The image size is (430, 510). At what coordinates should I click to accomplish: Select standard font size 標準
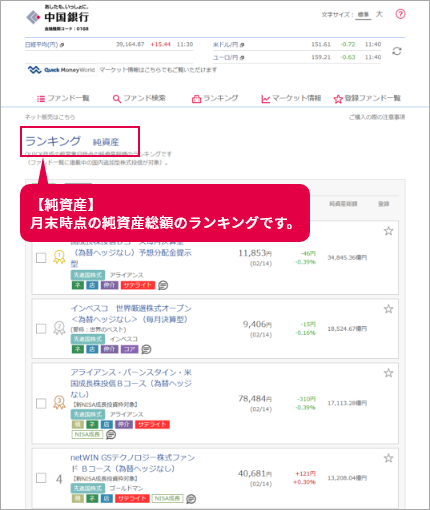[363, 15]
